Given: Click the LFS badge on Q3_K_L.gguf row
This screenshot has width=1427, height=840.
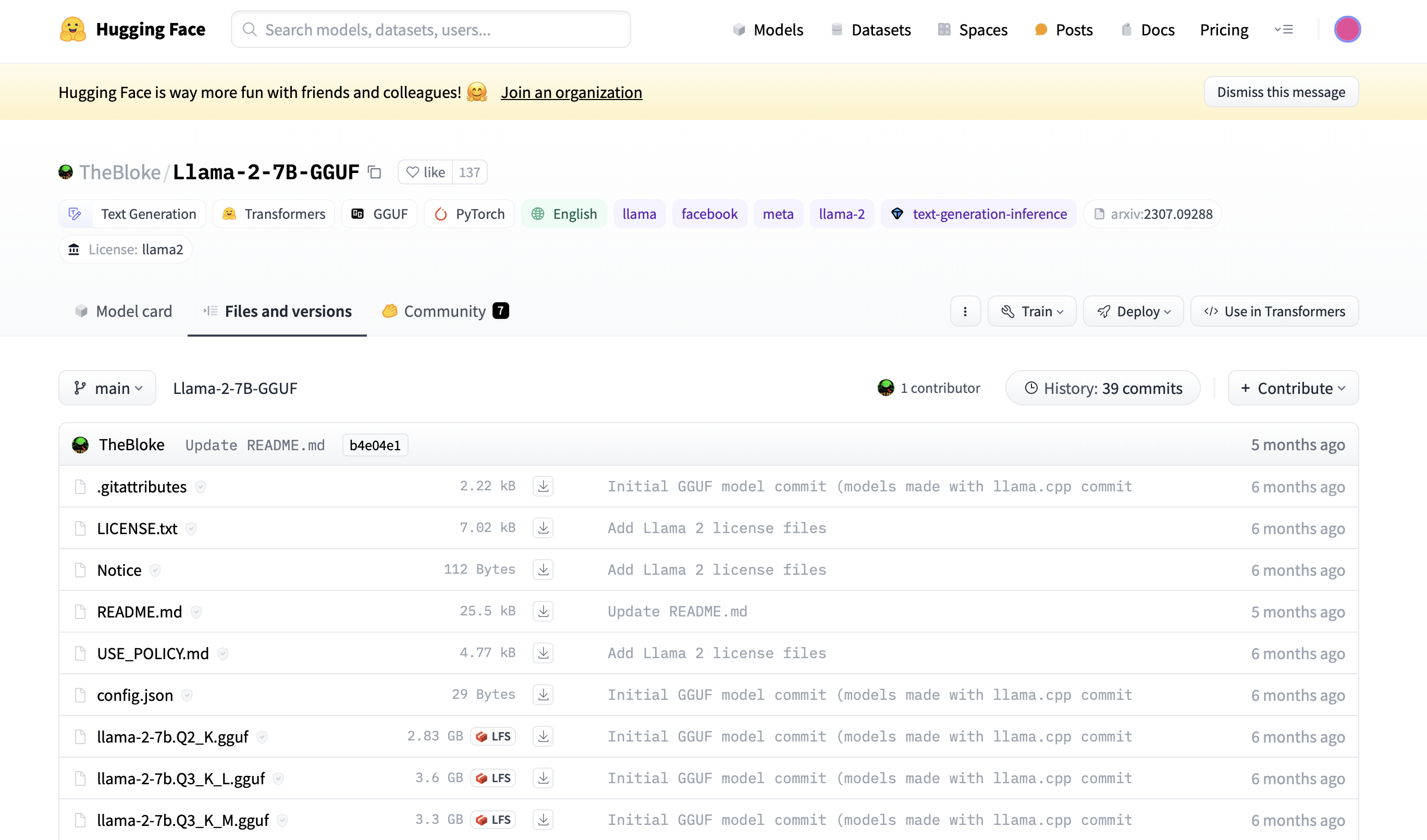Looking at the screenshot, I should 493,779.
